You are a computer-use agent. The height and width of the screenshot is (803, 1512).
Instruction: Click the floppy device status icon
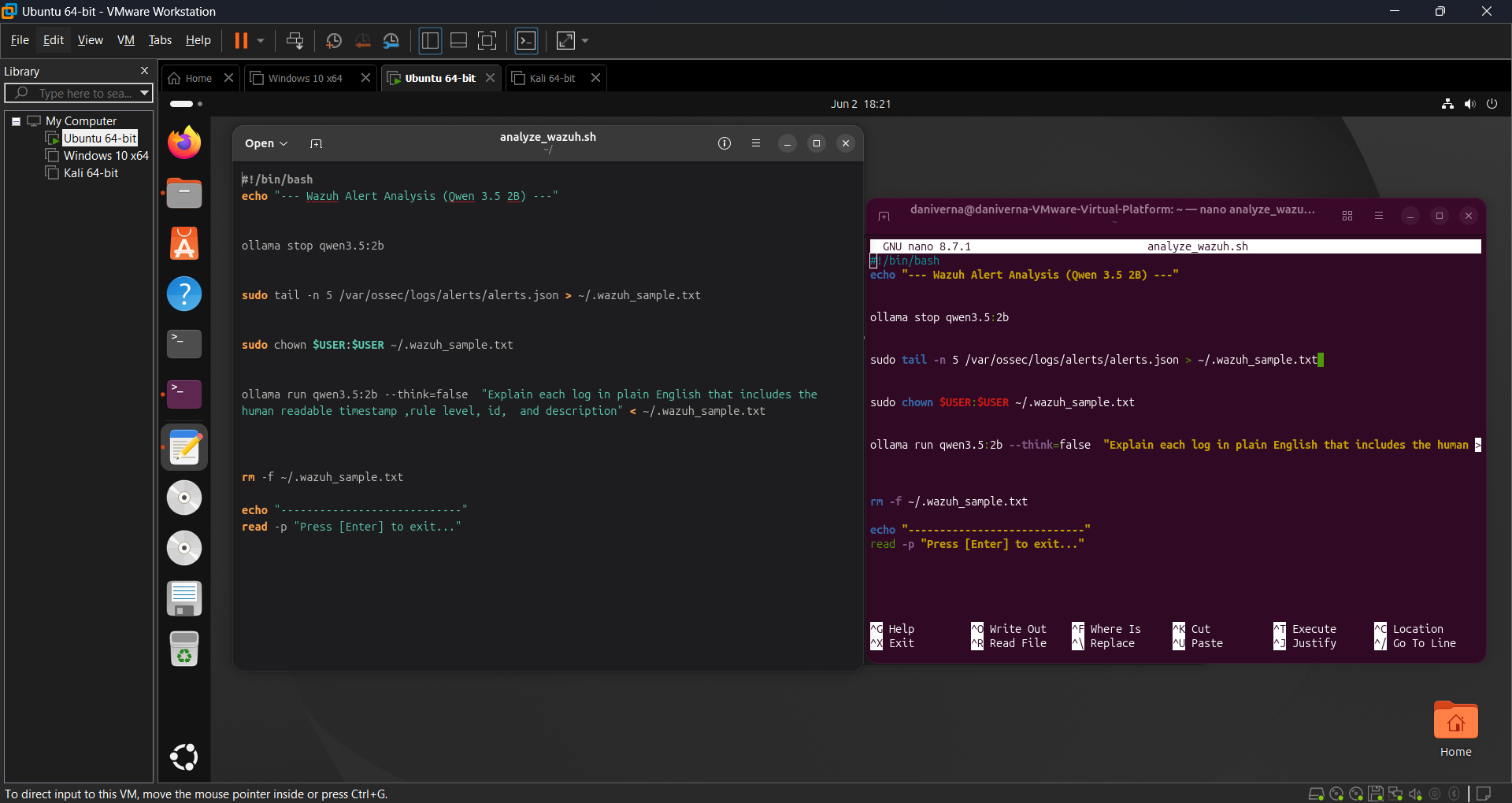point(1376,794)
